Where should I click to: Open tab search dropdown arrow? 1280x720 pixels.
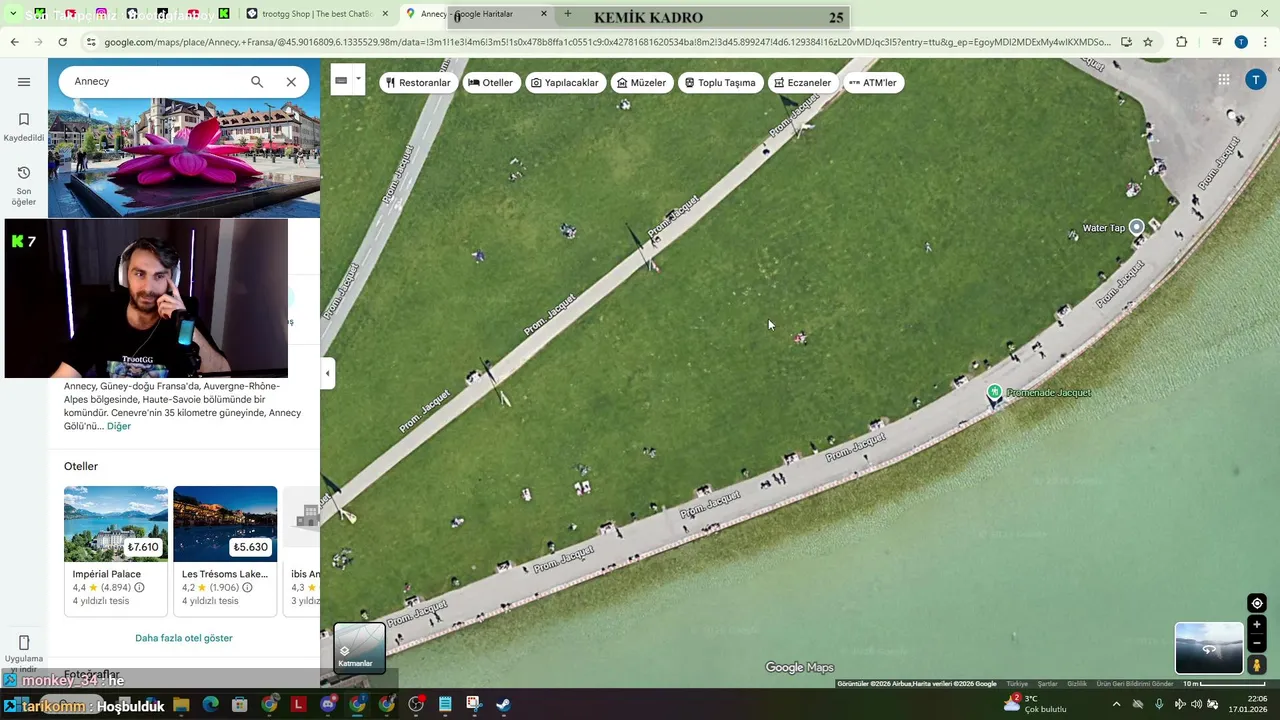point(13,14)
